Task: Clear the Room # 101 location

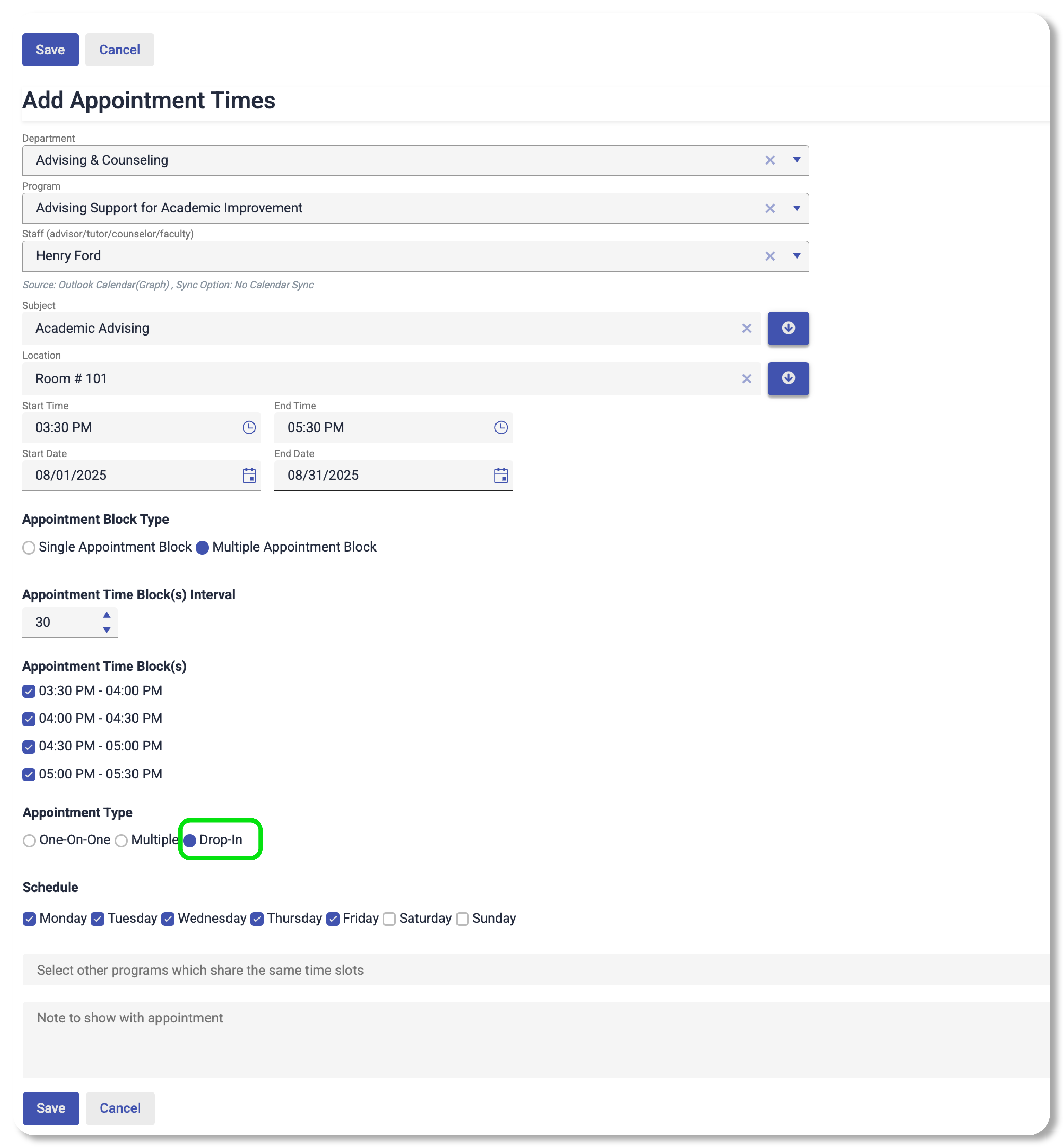Action: [x=746, y=378]
